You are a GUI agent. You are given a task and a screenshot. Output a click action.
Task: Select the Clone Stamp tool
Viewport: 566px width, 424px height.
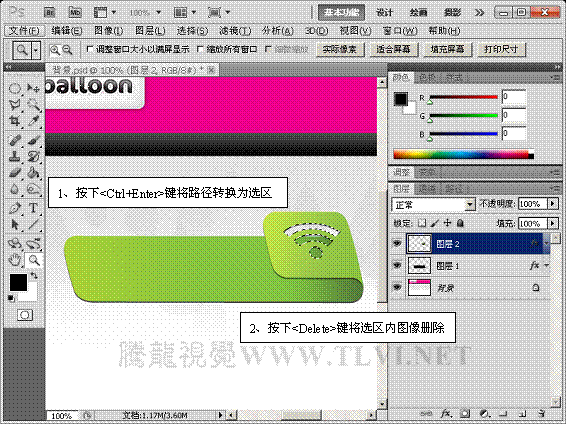point(14,156)
